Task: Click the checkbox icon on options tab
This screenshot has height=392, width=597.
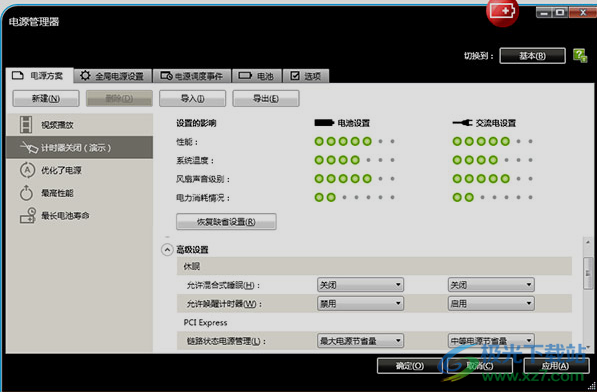Action: click(x=295, y=76)
